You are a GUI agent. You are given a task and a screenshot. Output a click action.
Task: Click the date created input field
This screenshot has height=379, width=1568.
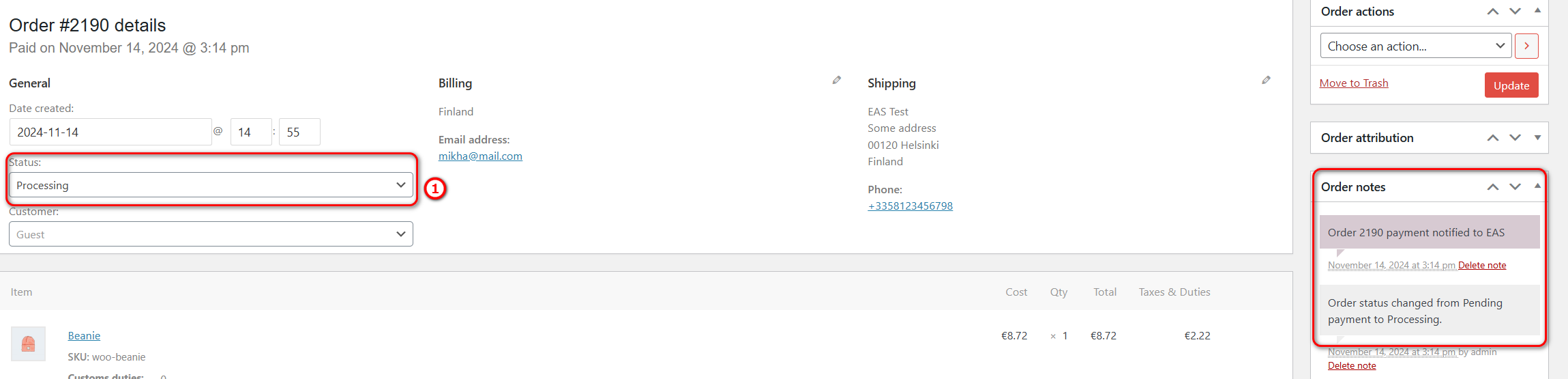click(x=110, y=132)
